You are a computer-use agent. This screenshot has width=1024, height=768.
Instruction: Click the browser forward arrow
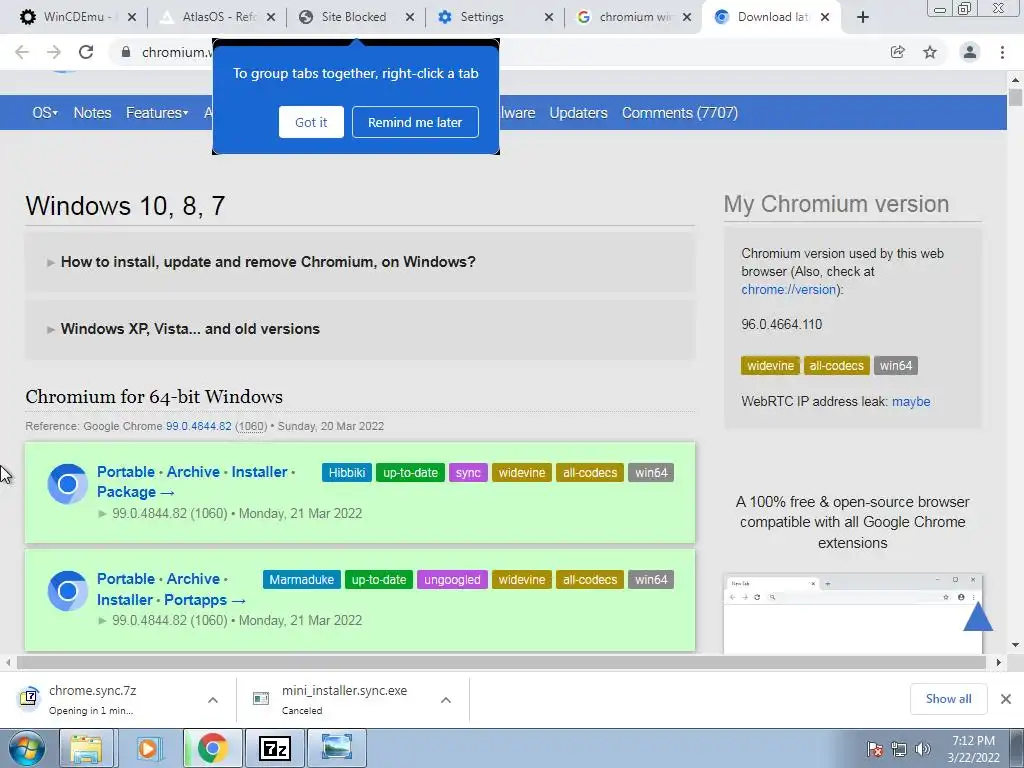[x=54, y=52]
